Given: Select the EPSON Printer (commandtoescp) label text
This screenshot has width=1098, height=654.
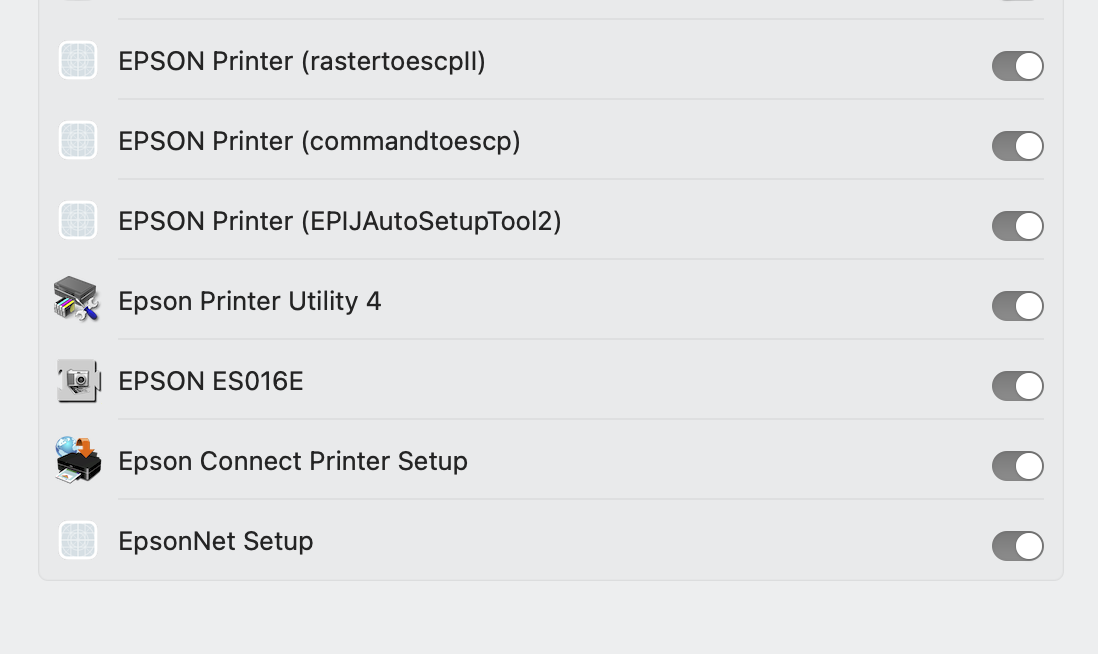Looking at the screenshot, I should [319, 142].
